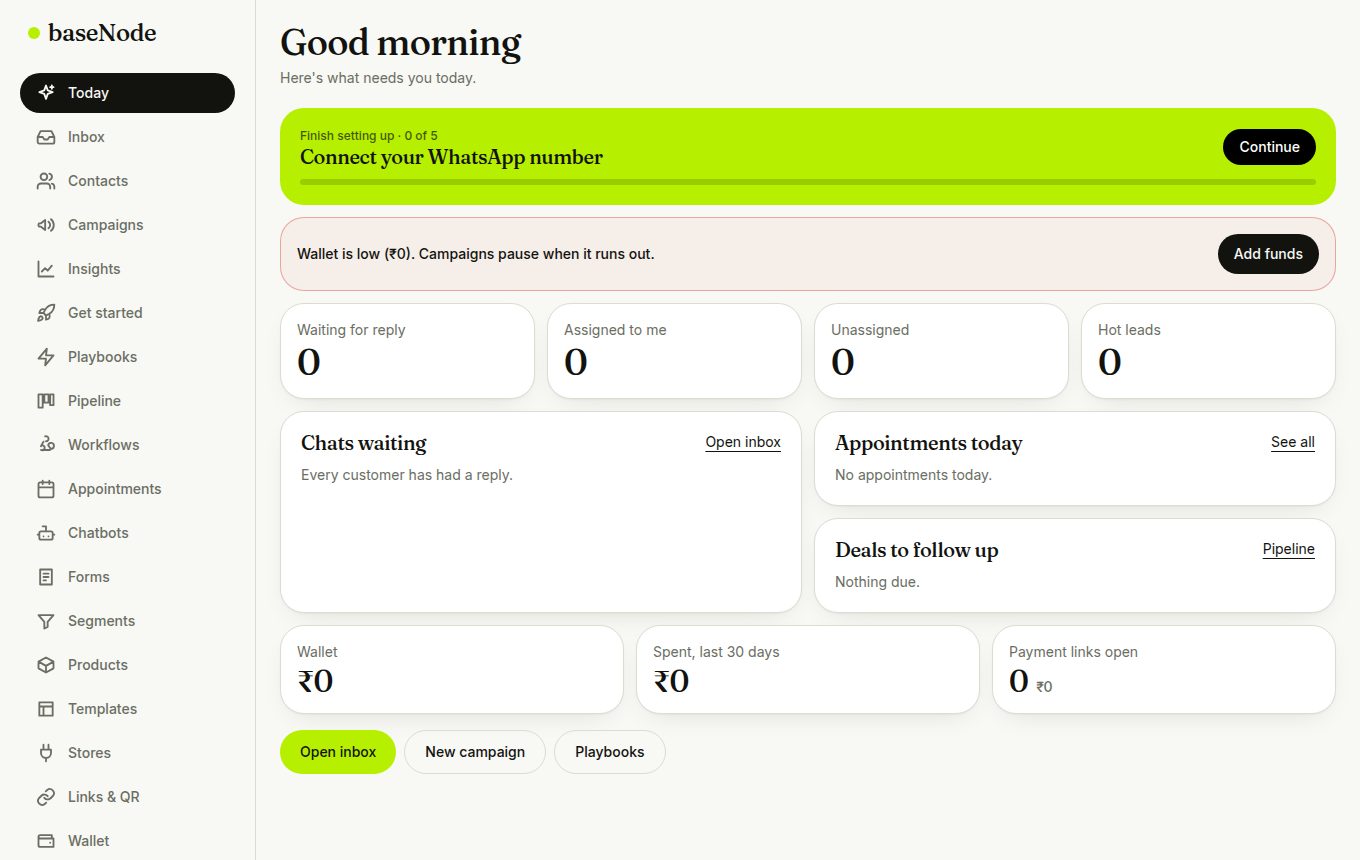
Task: Open the Get started rocket icon
Action: (46, 313)
